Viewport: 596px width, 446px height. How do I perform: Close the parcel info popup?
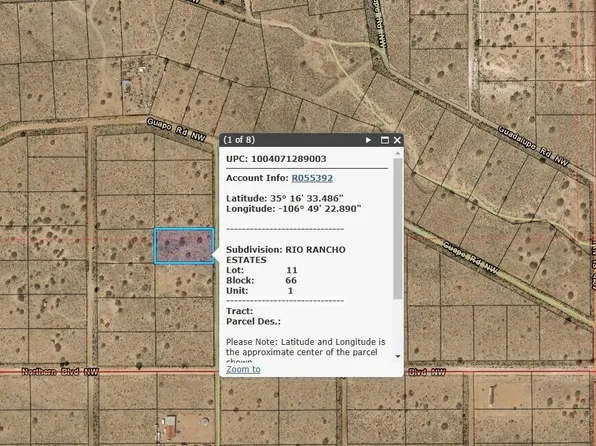coord(397,140)
